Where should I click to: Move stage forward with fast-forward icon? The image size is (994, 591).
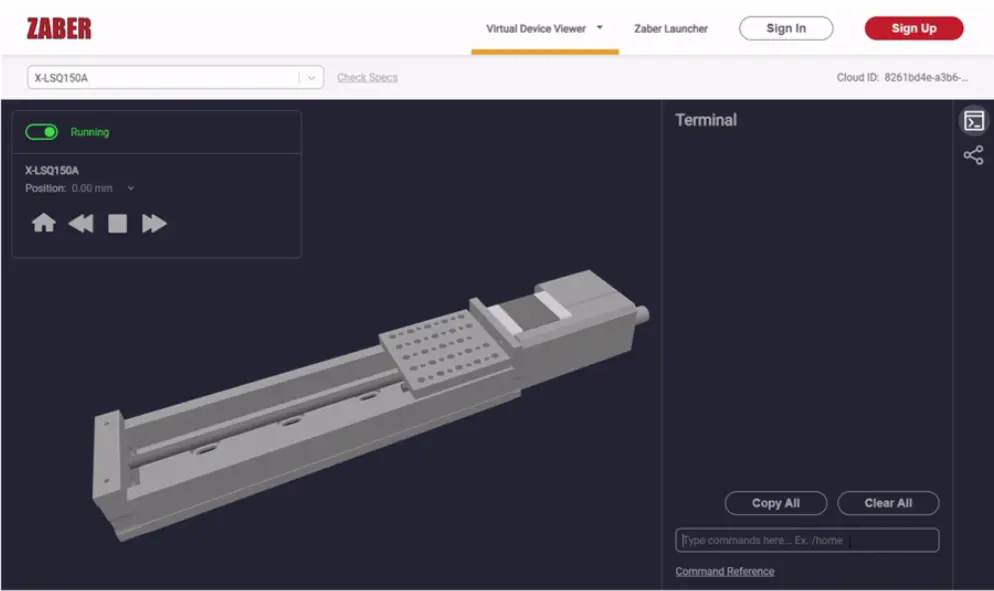(154, 223)
